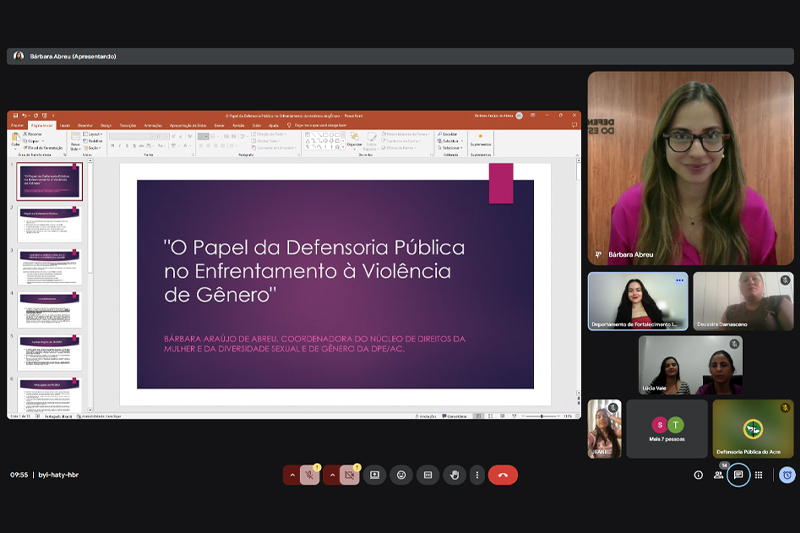800x533 pixels.
Task: Show the participants people panel
Action: click(718, 475)
